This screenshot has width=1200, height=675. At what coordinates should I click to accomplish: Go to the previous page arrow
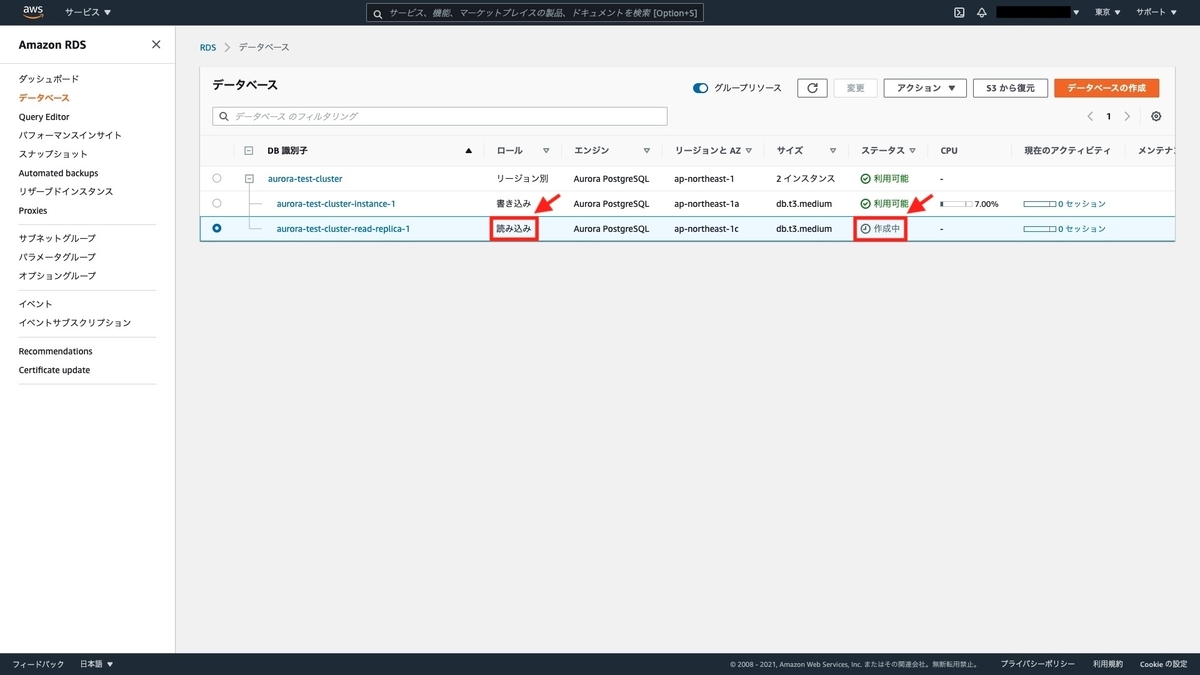click(1090, 116)
